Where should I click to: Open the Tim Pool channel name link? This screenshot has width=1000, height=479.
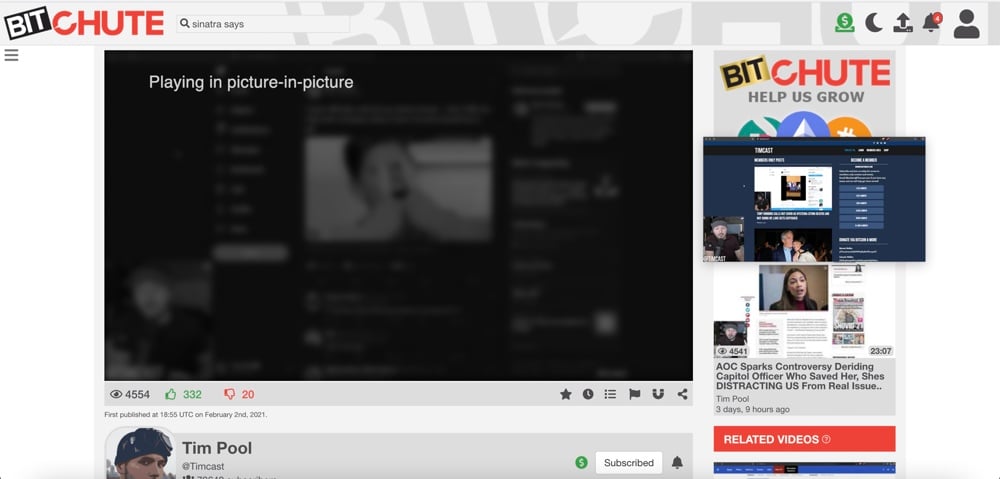[x=217, y=448]
